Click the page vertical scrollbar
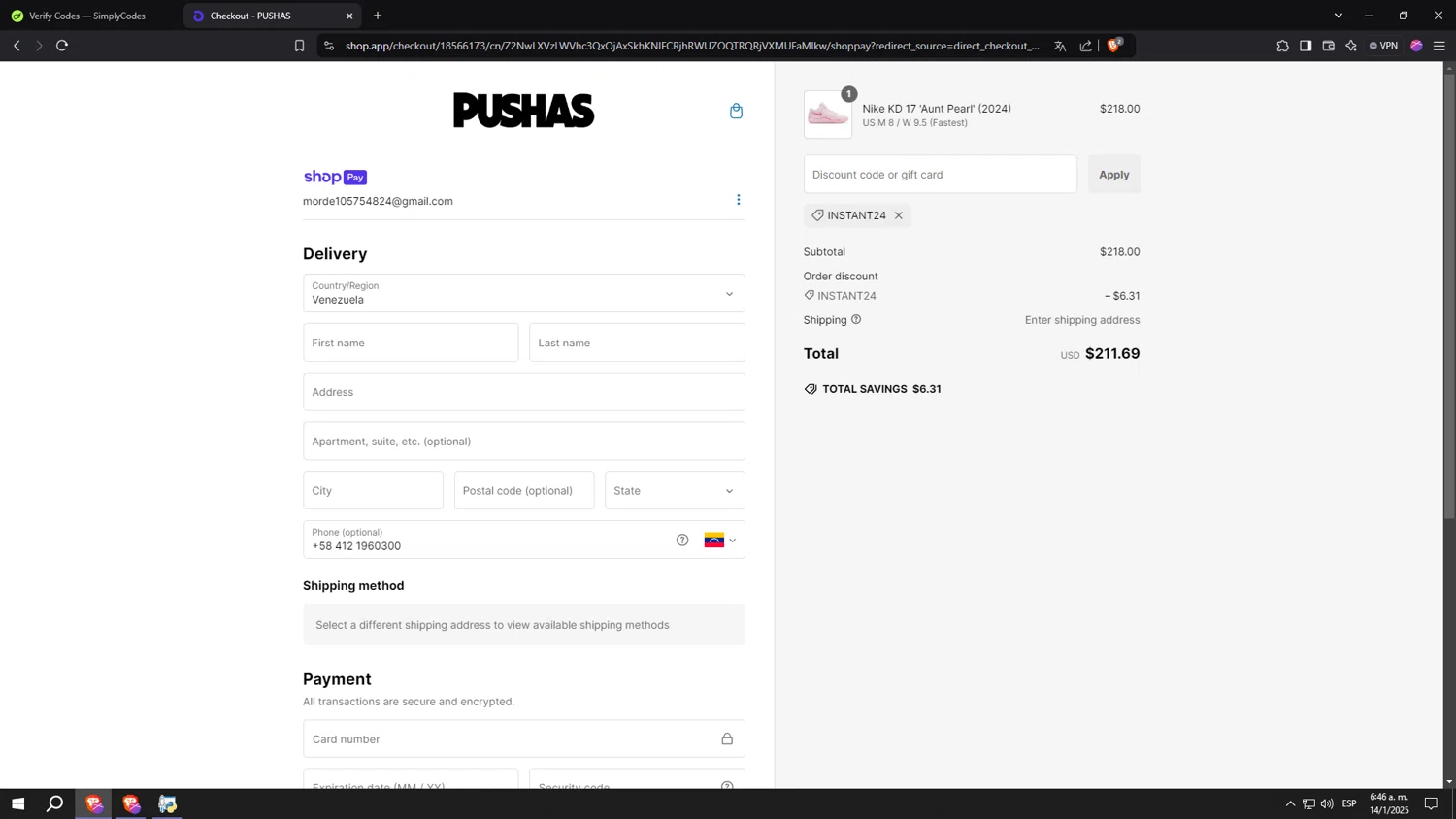1456x819 pixels. tap(1449, 297)
